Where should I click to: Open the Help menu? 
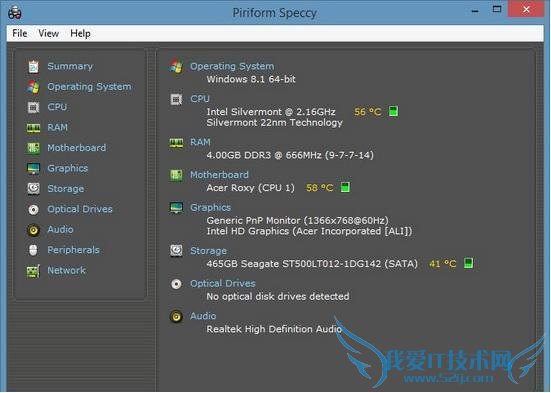click(x=80, y=33)
